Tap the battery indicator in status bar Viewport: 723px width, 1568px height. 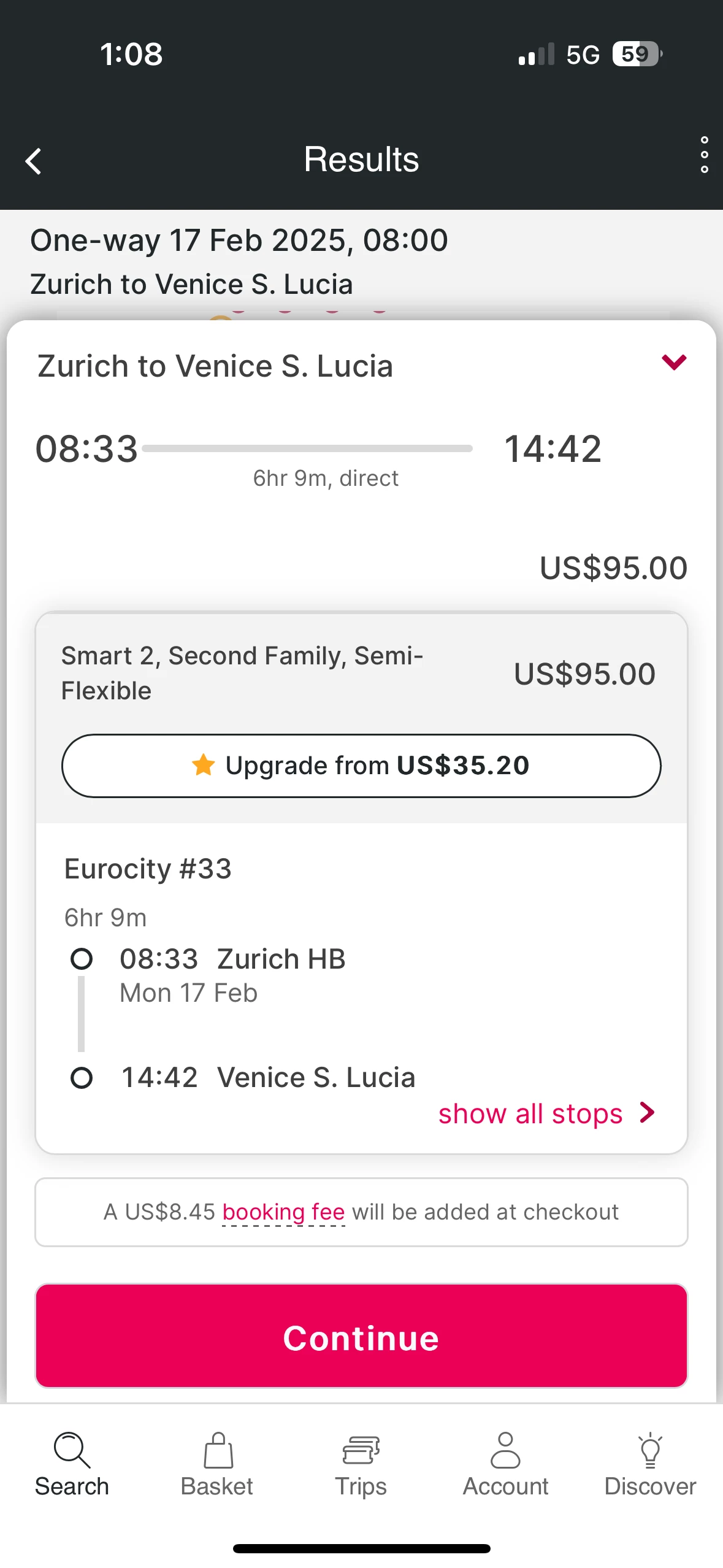point(637,54)
